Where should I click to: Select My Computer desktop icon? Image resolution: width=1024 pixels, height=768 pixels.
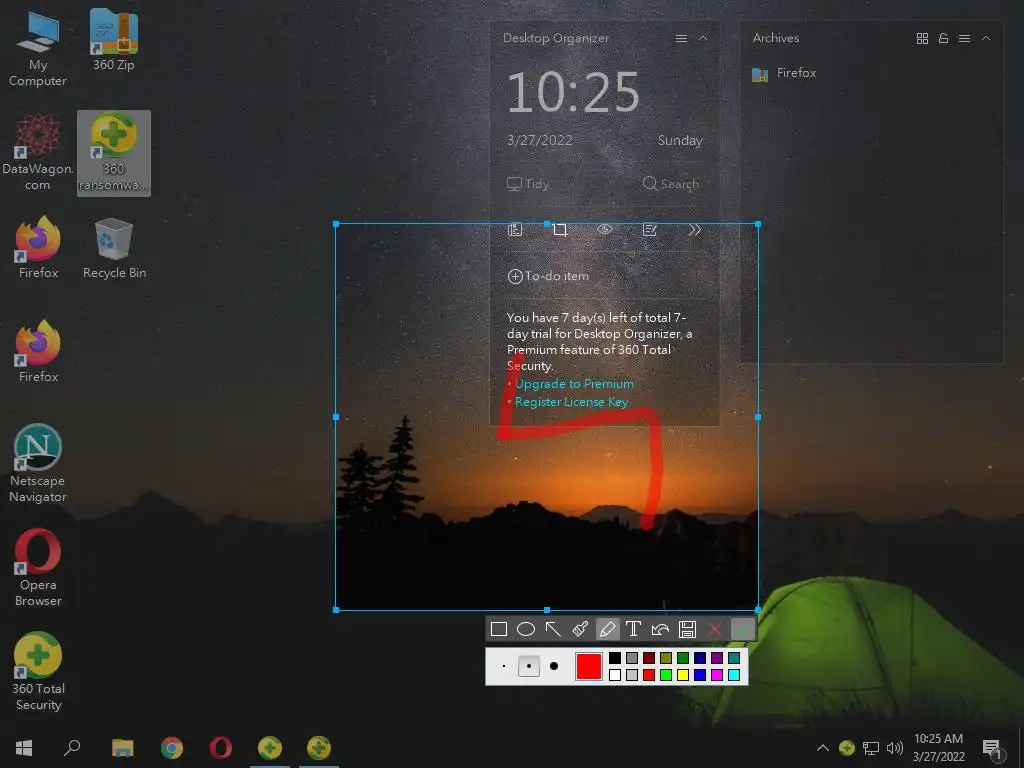tap(38, 48)
